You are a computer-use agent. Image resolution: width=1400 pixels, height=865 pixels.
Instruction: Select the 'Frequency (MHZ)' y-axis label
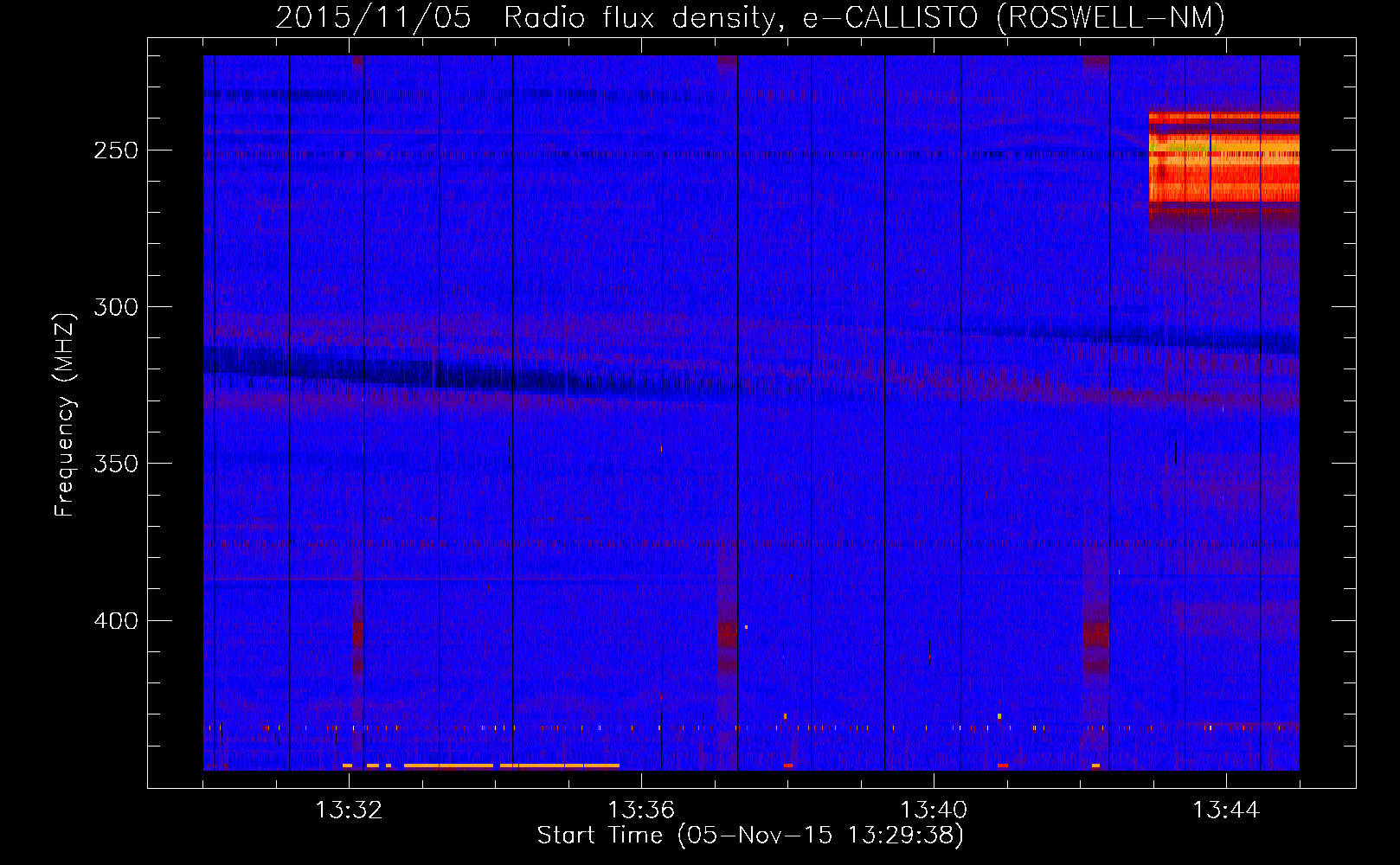(65, 415)
